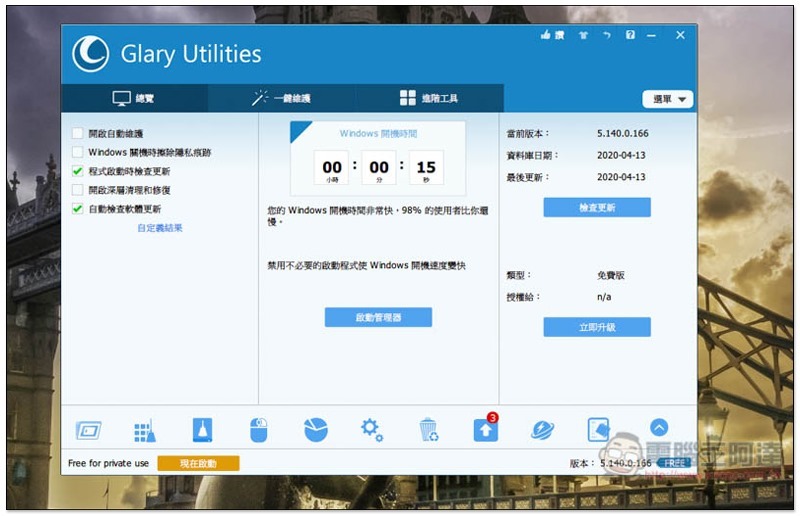Click the 立即升級 button
The height and width of the screenshot is (516, 800).
coord(597,327)
